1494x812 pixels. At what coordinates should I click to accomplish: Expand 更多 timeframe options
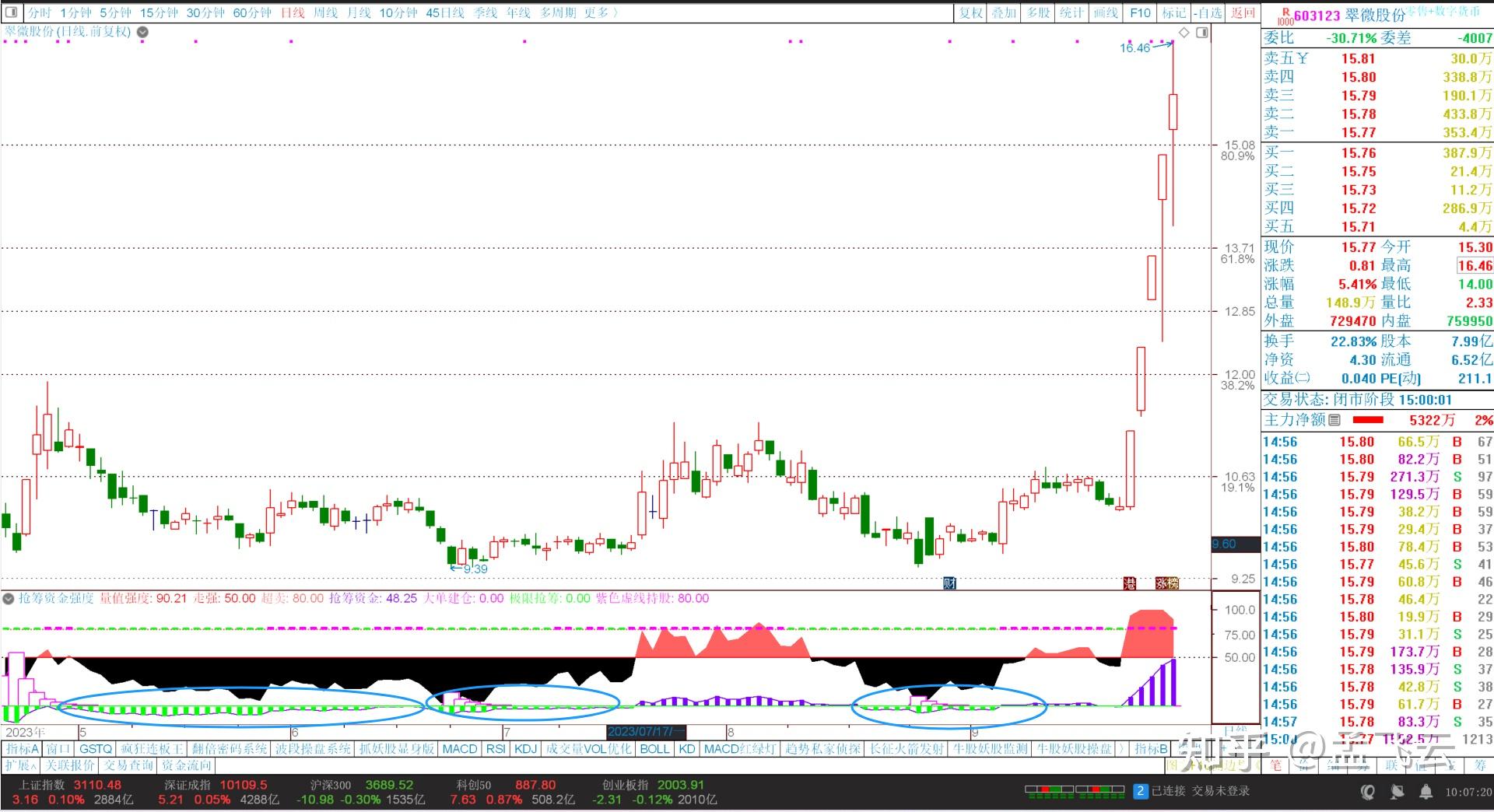(x=601, y=12)
